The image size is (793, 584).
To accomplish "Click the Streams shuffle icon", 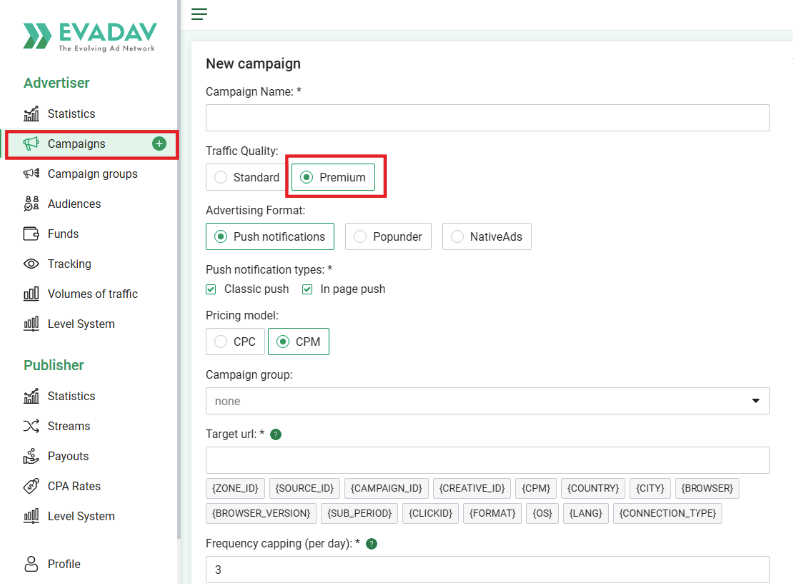I will coord(31,426).
